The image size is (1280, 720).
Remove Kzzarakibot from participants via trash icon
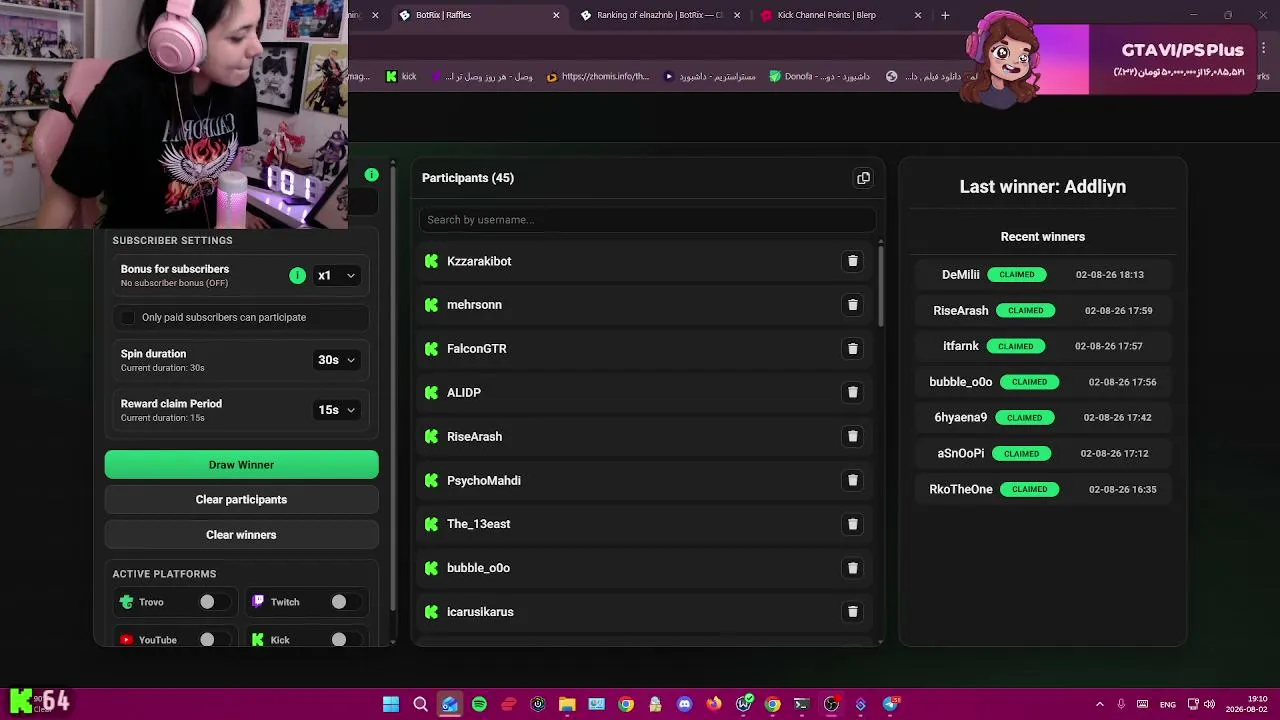tap(852, 261)
